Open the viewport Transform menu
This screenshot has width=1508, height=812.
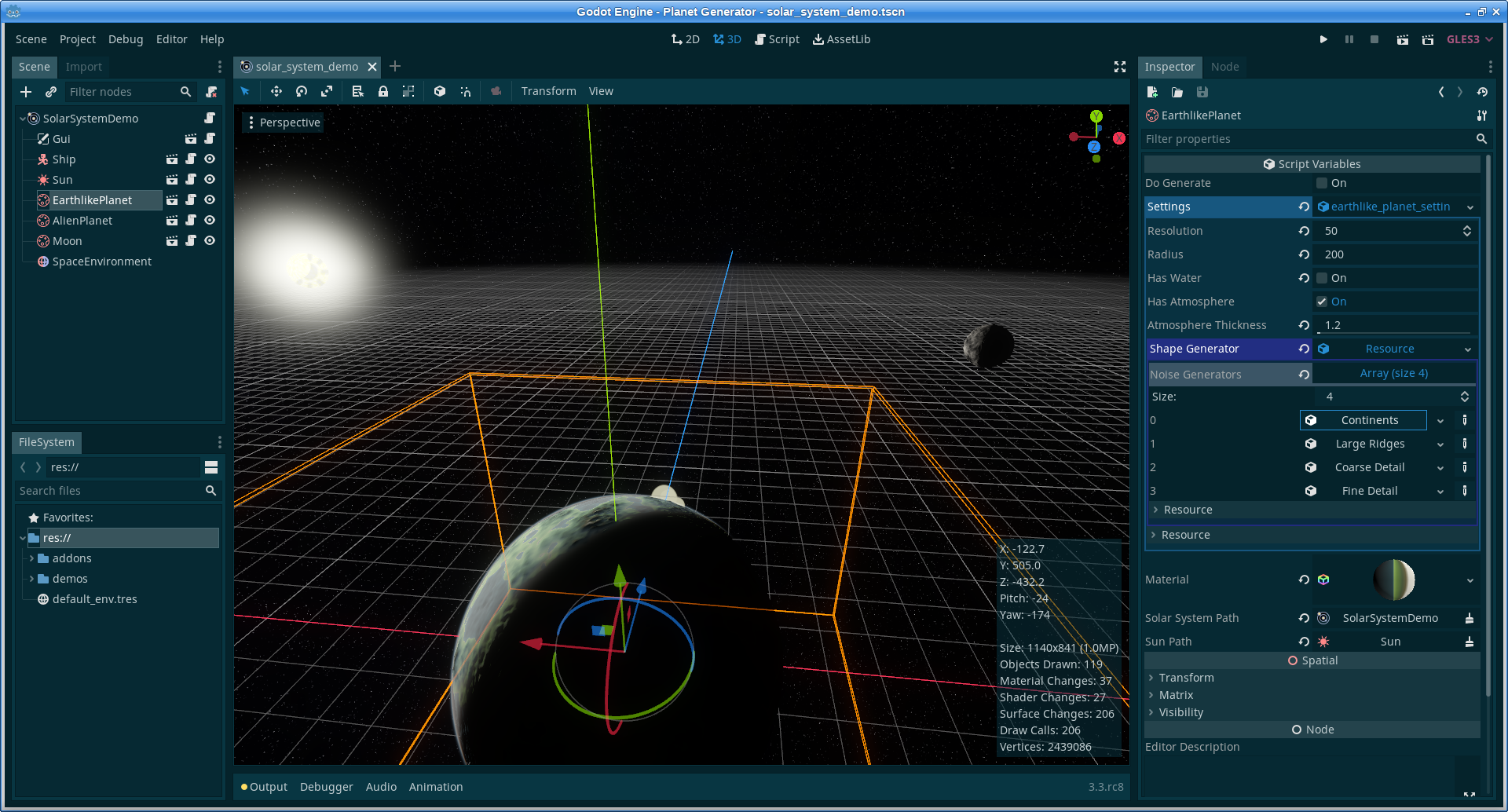(x=548, y=91)
